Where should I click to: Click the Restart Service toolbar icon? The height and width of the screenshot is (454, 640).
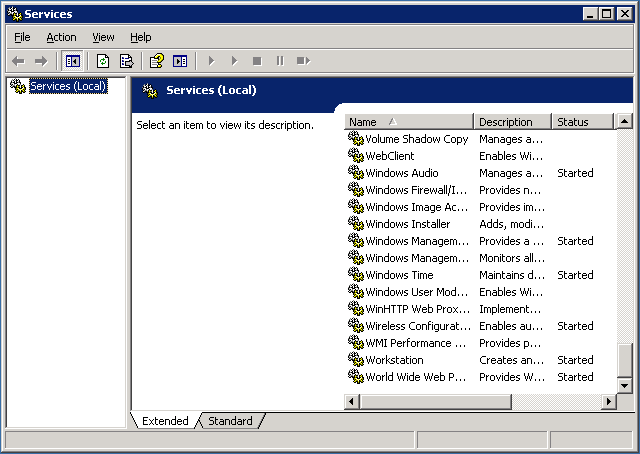303,61
